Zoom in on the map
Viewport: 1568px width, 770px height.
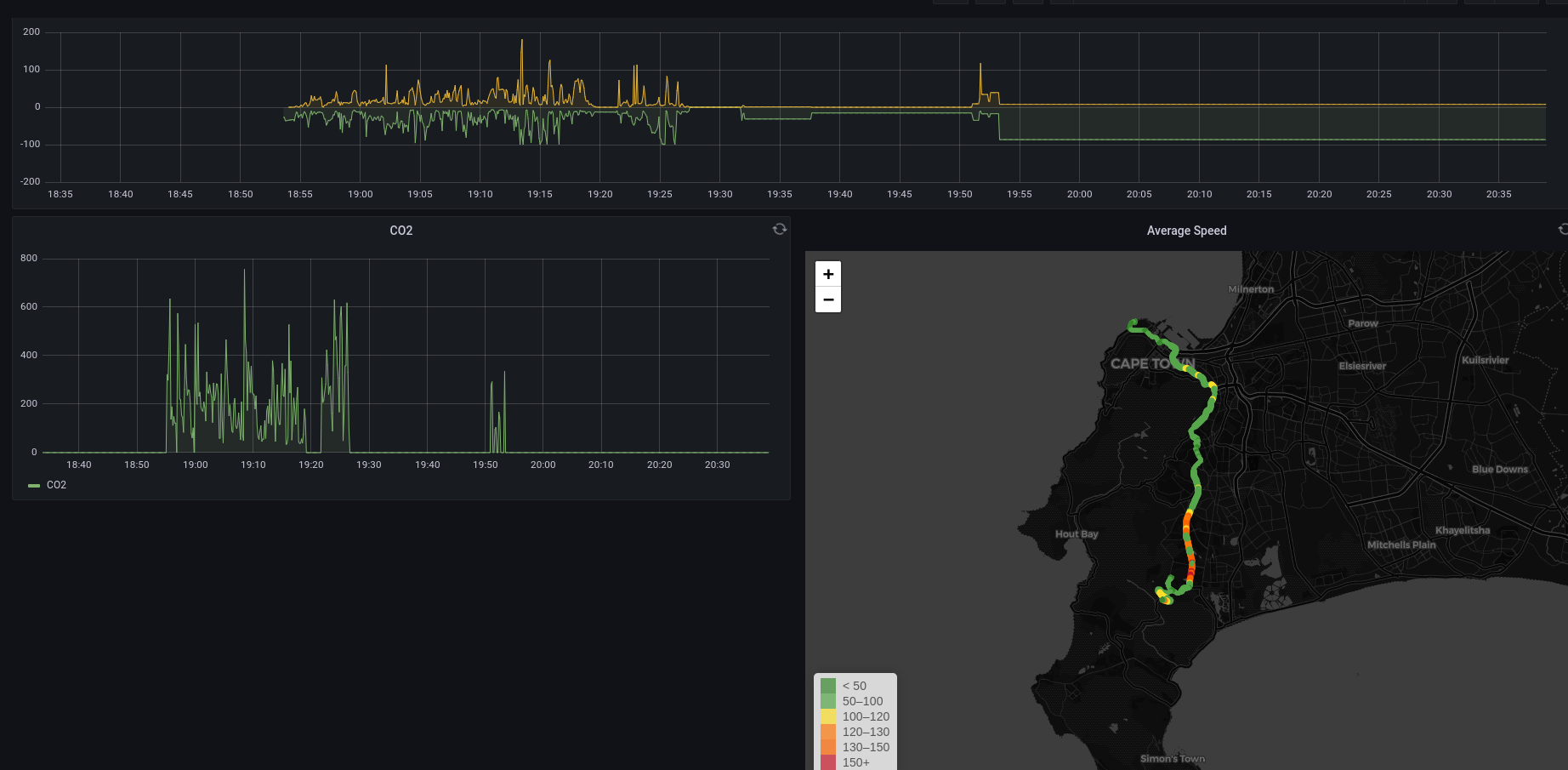point(828,274)
